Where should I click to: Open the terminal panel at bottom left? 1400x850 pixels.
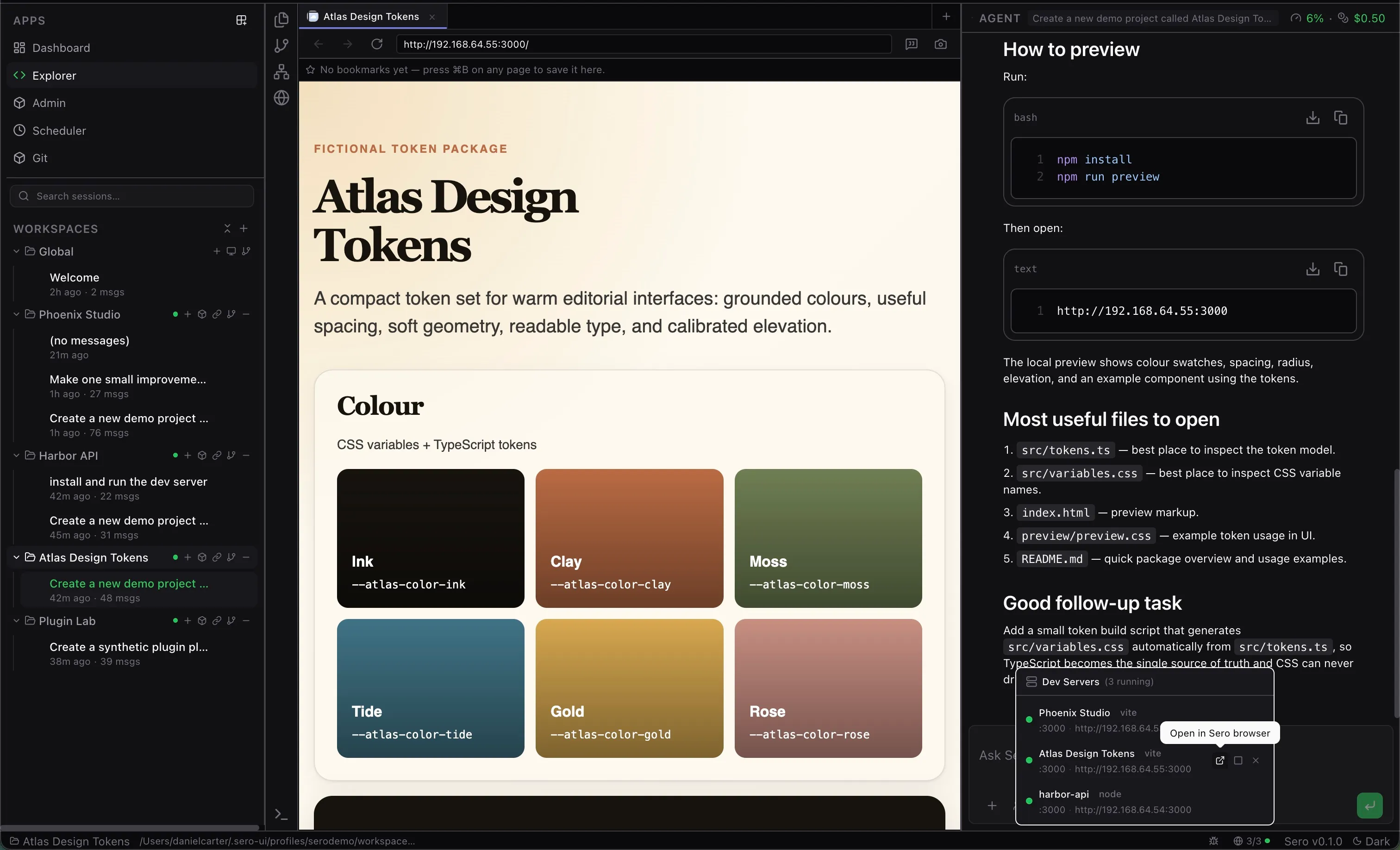(x=281, y=813)
